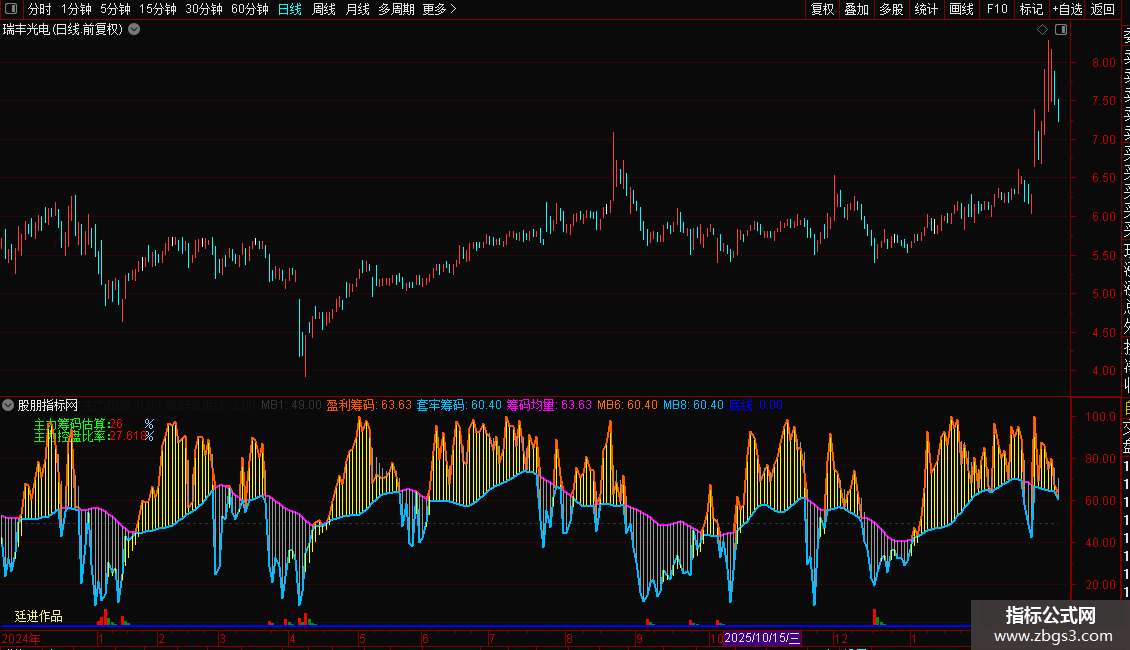Viewport: 1130px width, 650px height.
Task: Switch chart to 周线 weekly period
Action: point(324,9)
